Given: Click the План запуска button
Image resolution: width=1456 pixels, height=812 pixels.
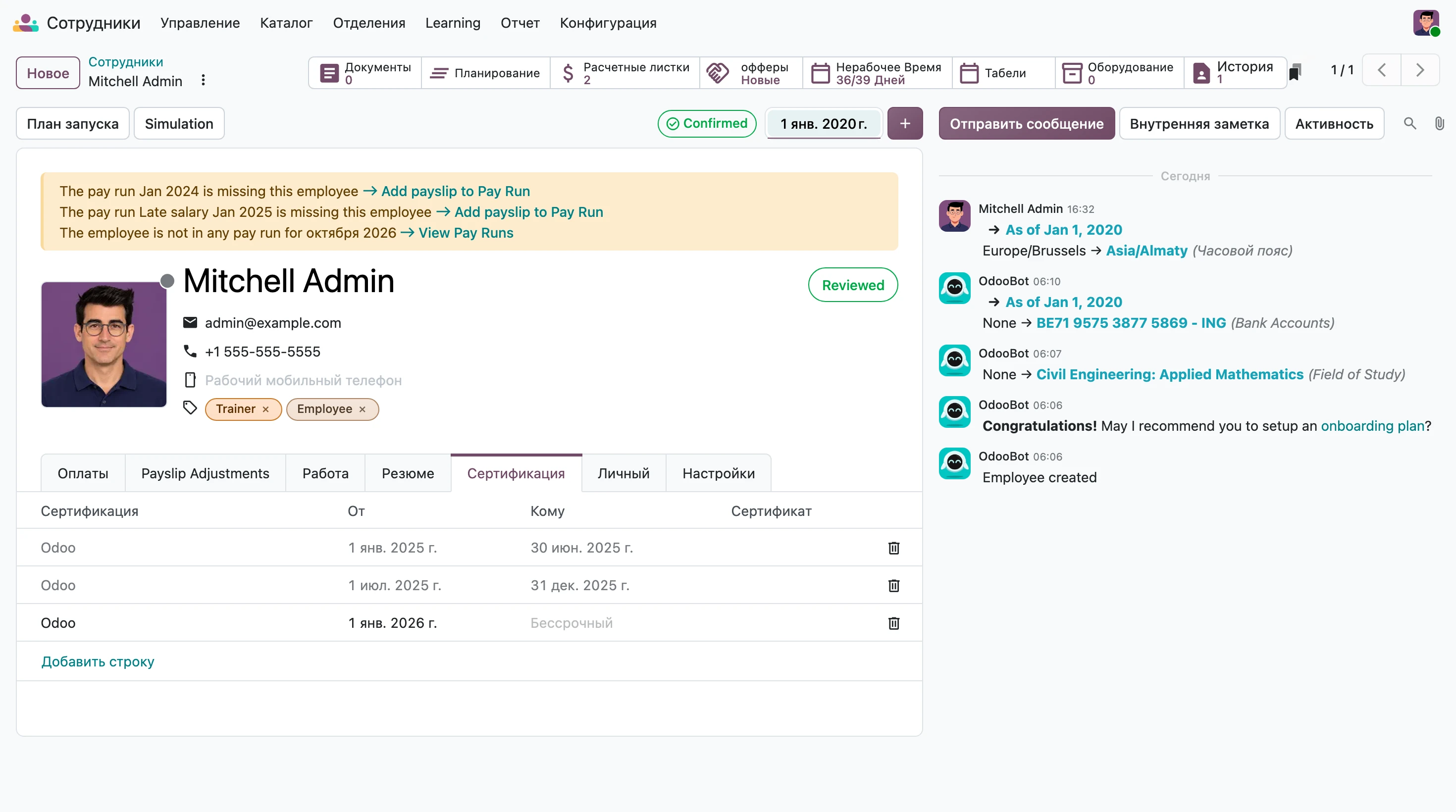Looking at the screenshot, I should tap(73, 124).
